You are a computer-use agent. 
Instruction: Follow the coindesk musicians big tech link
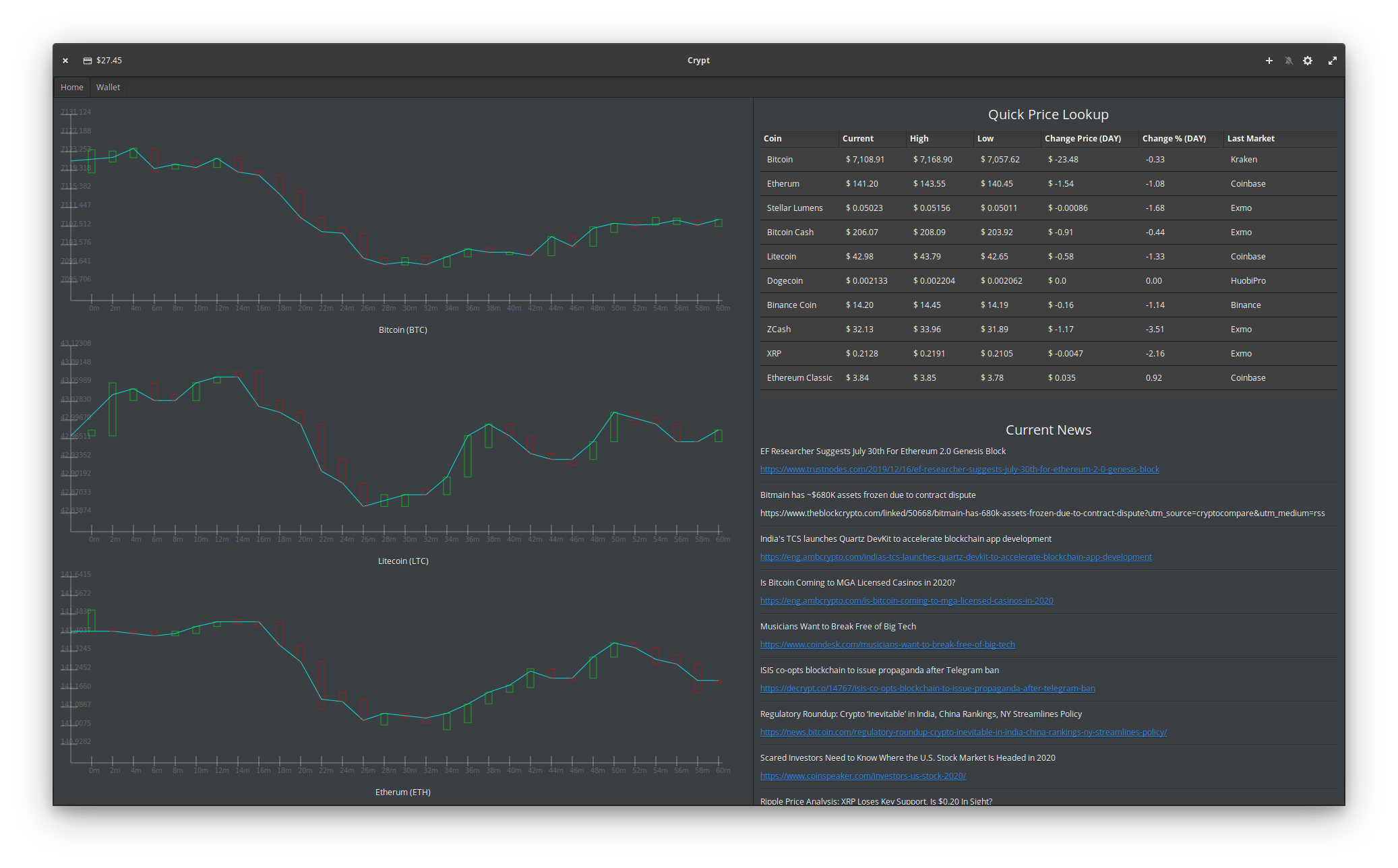click(887, 645)
